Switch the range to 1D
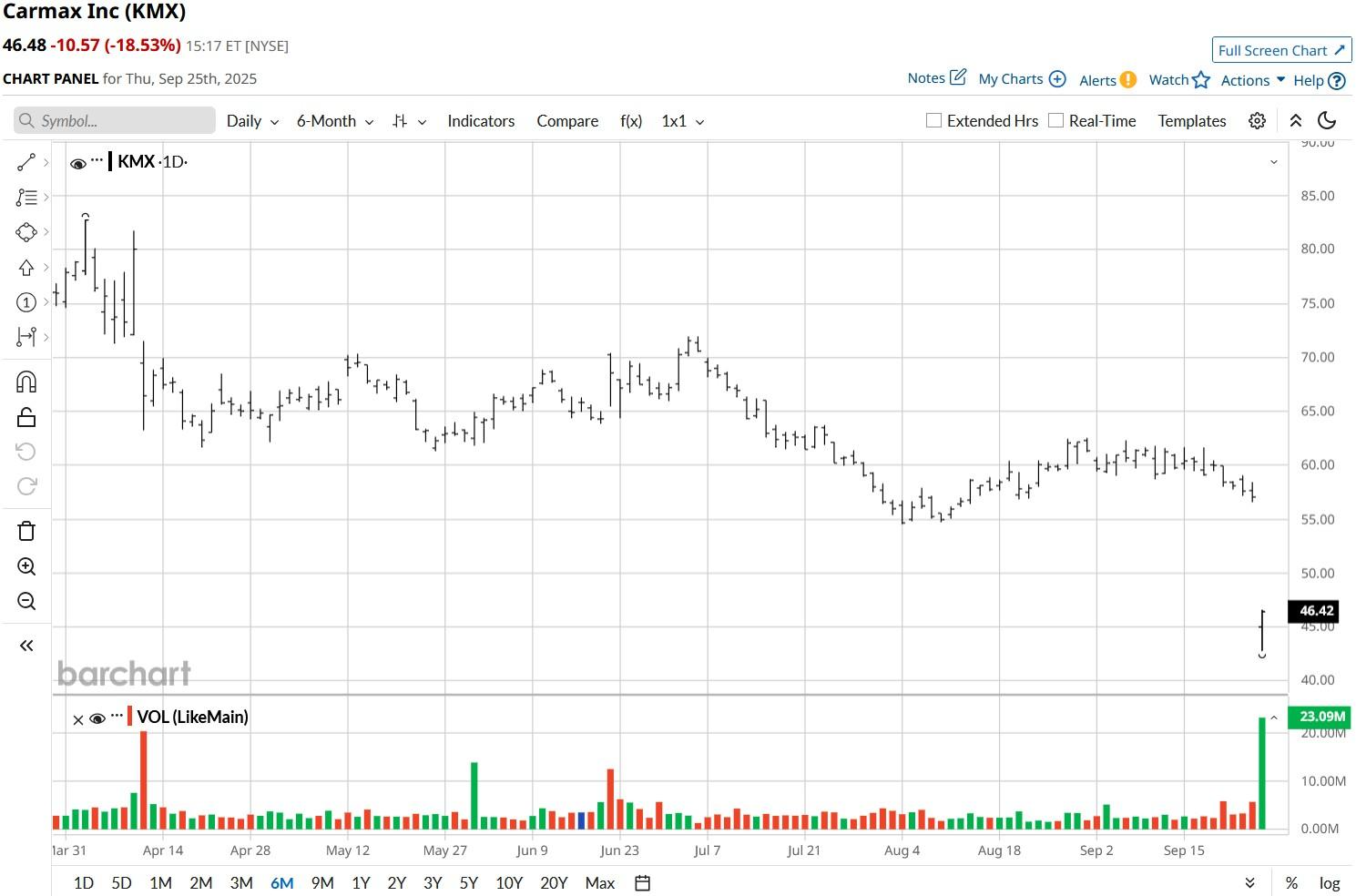This screenshot has width=1356, height=896. [x=83, y=883]
